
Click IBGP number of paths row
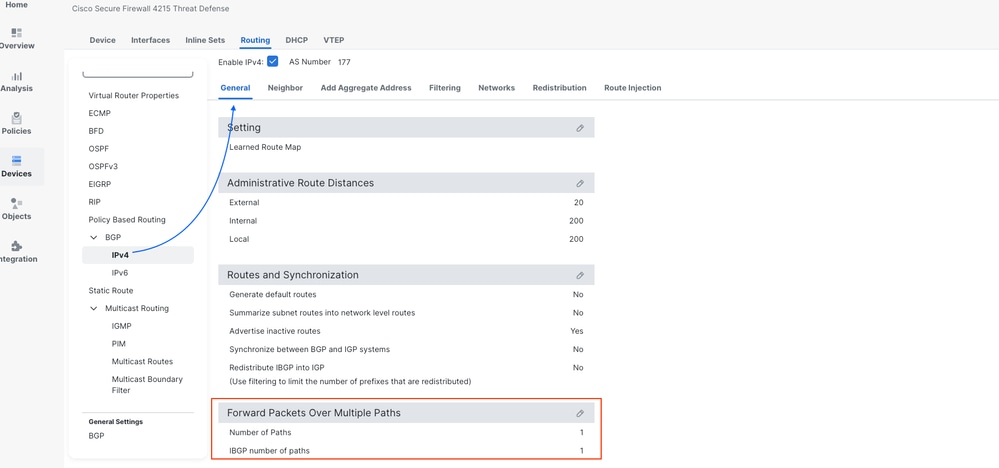(x=406, y=451)
